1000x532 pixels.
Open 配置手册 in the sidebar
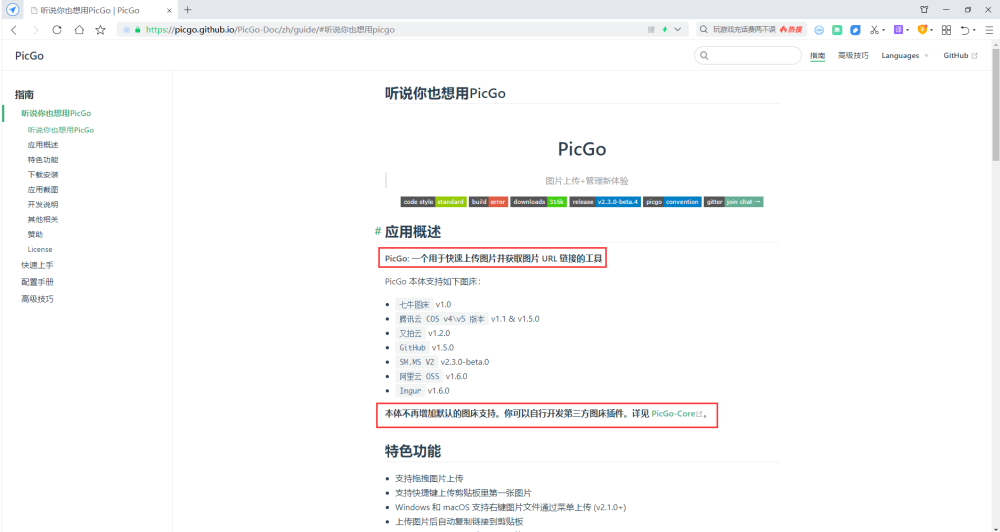37,281
